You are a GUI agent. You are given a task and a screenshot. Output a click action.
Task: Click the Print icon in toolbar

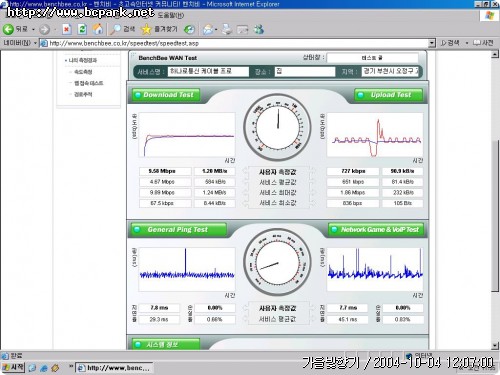(227, 29)
